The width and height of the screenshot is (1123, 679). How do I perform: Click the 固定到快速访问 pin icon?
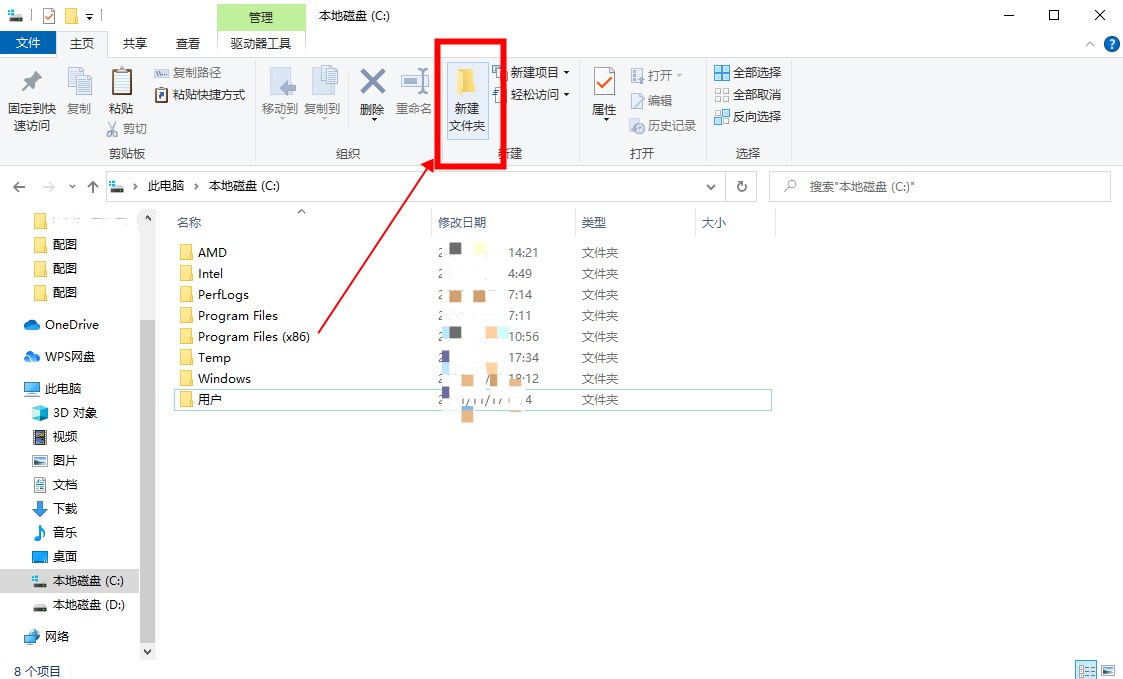coord(31,82)
